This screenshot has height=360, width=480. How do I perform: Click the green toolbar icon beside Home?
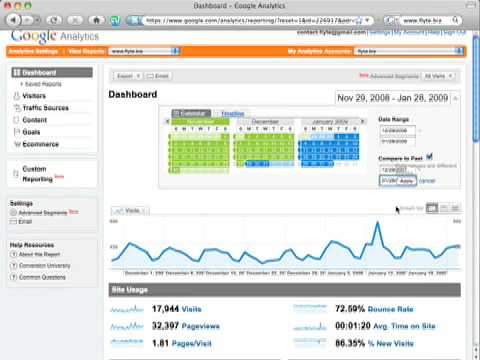(x=116, y=21)
